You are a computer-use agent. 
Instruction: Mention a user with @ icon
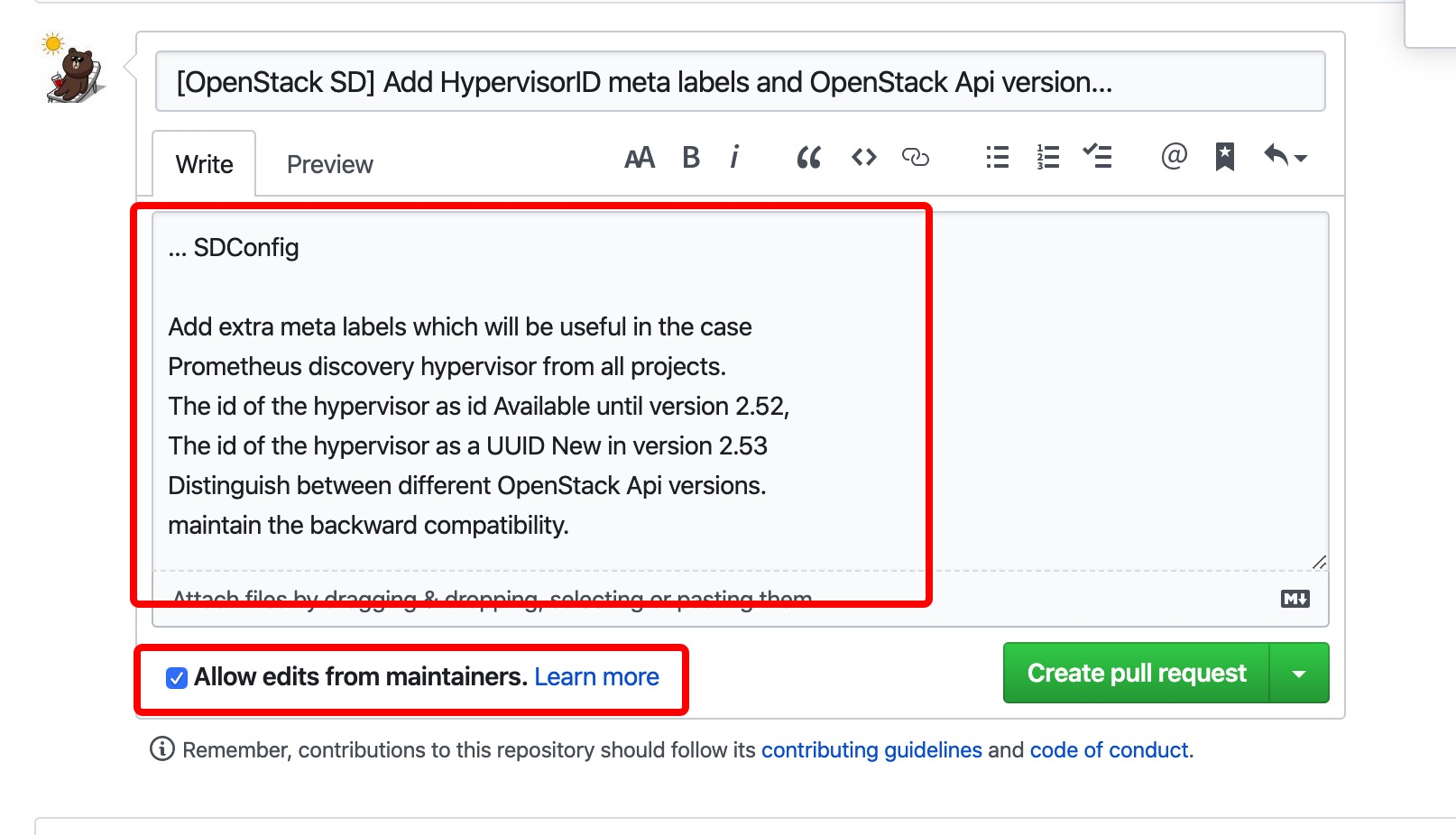click(1174, 157)
